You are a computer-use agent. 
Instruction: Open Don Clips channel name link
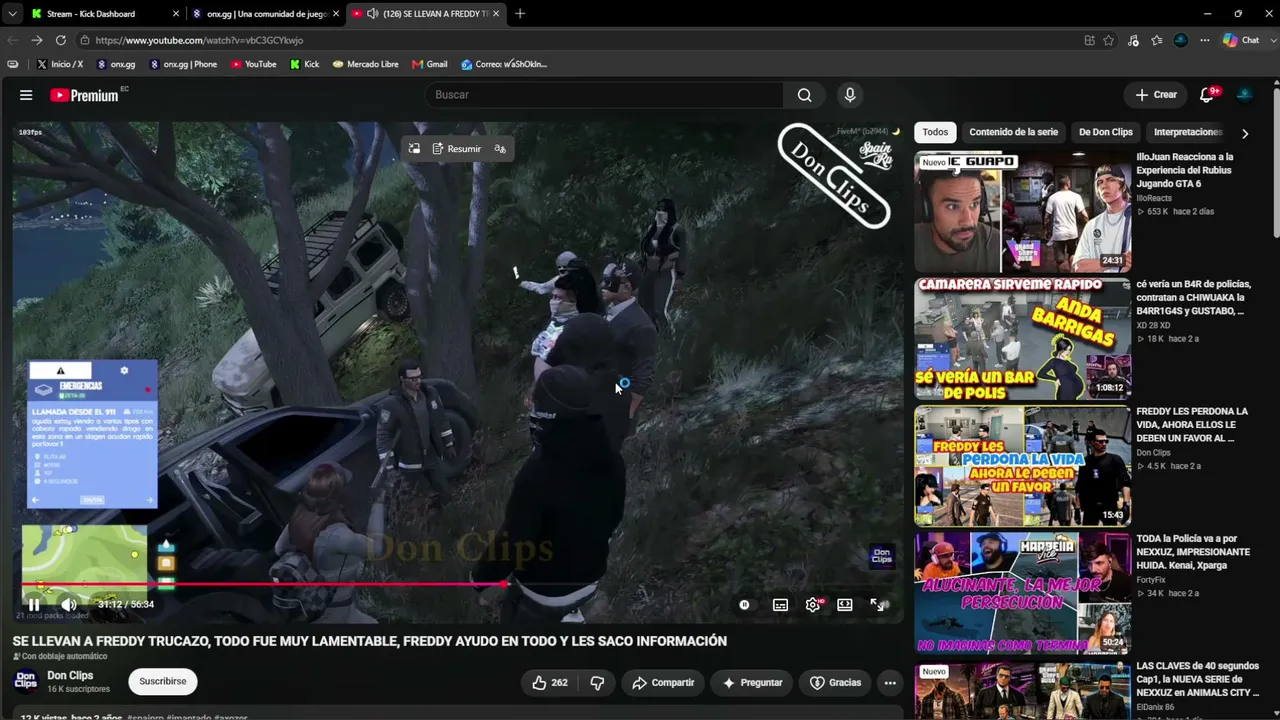[70, 676]
